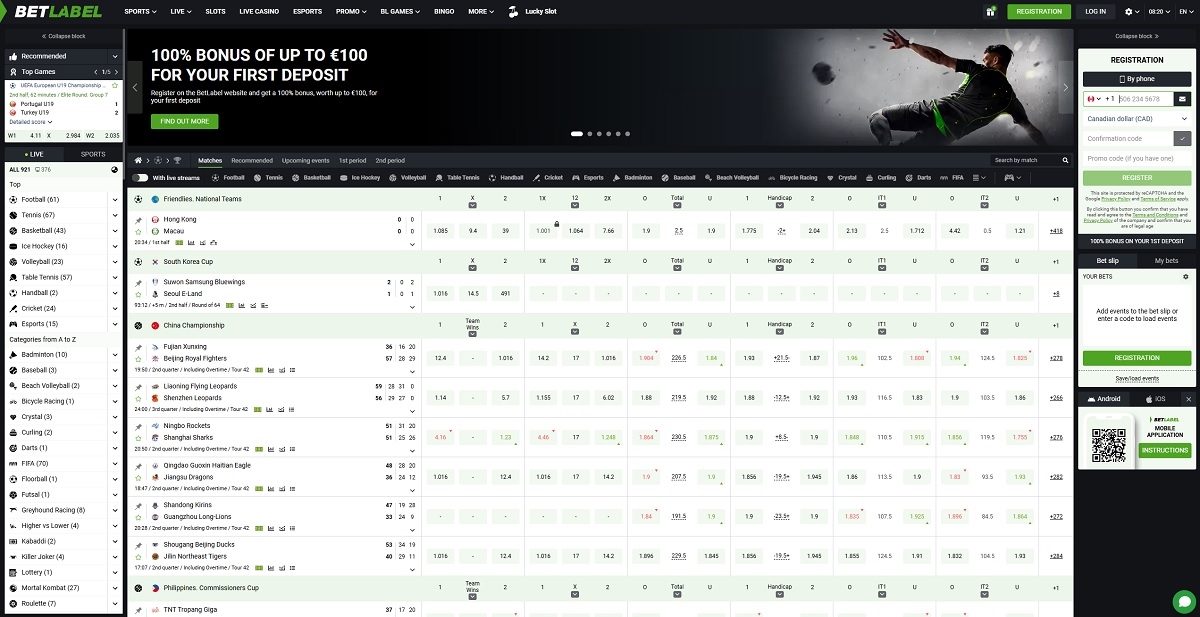Open the LIVE CASINO menu item
Viewport: 1200px width, 617px height.
pos(261,11)
